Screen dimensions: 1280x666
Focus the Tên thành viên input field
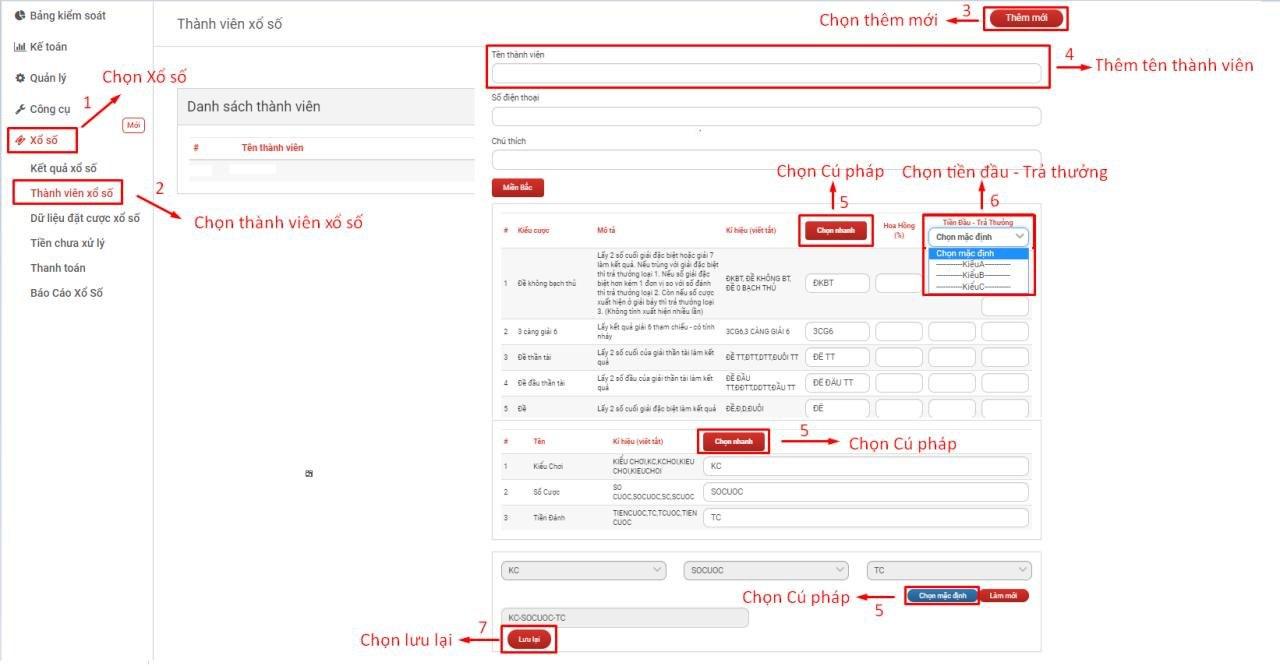(x=766, y=73)
